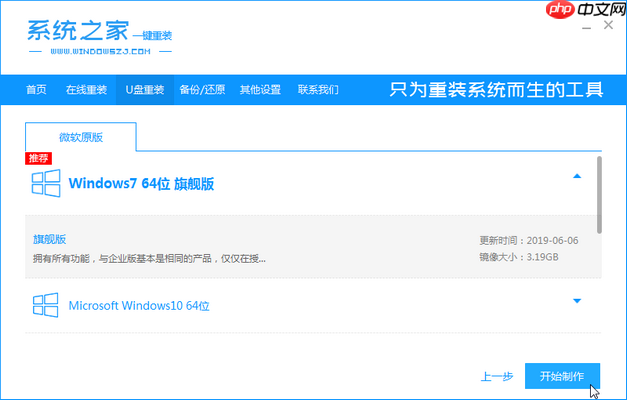Viewport: 627px width, 400px height.
Task: Switch to 在线重装 menu tab
Action: click(86, 90)
